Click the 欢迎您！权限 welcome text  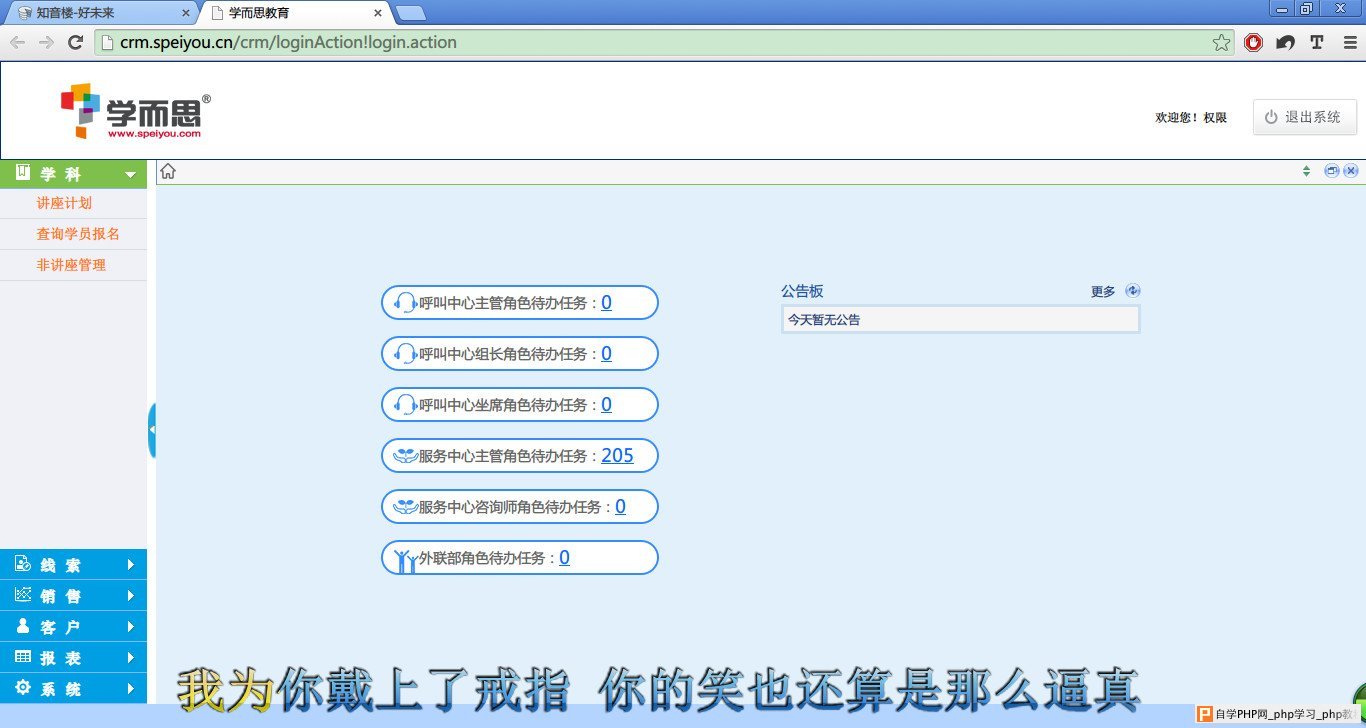(1191, 118)
